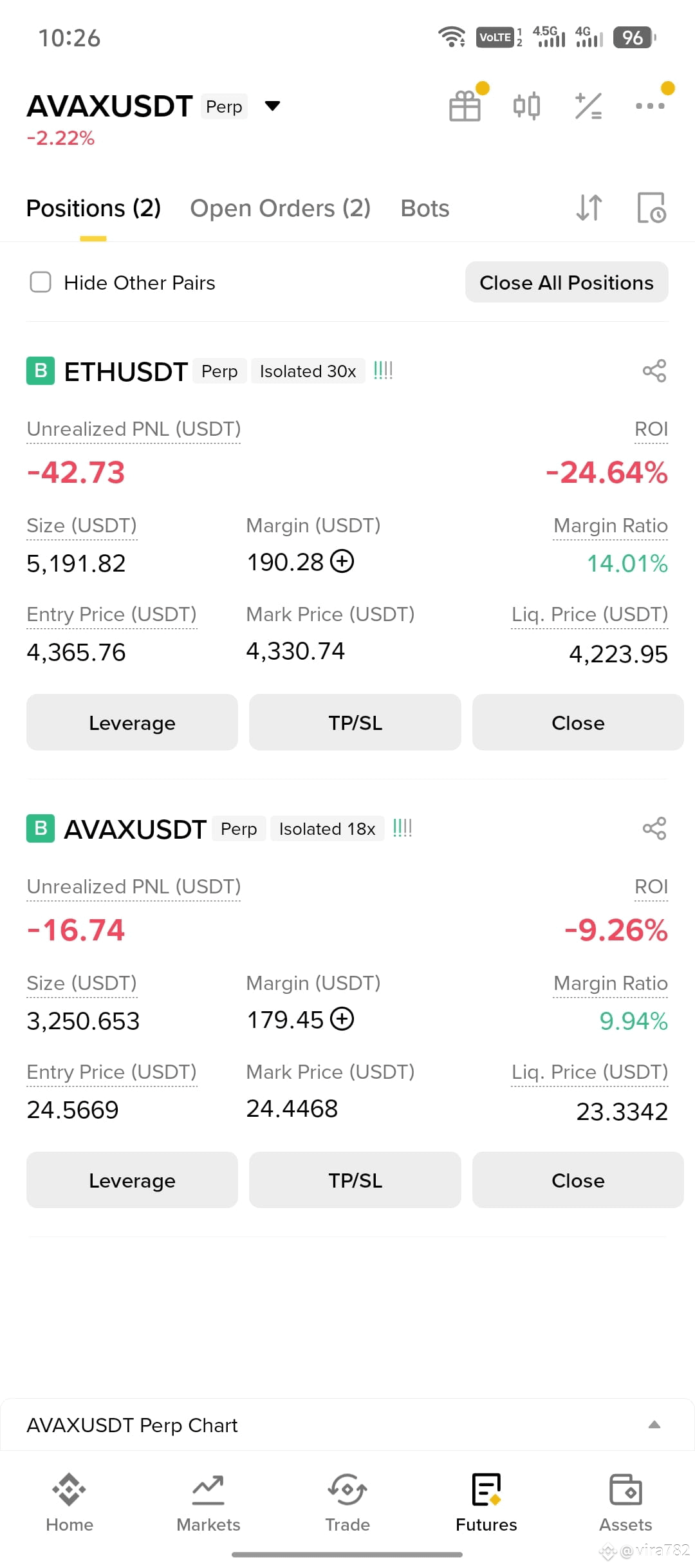695x1568 pixels.
Task: Tap the sort arrows icon
Action: coord(589,208)
